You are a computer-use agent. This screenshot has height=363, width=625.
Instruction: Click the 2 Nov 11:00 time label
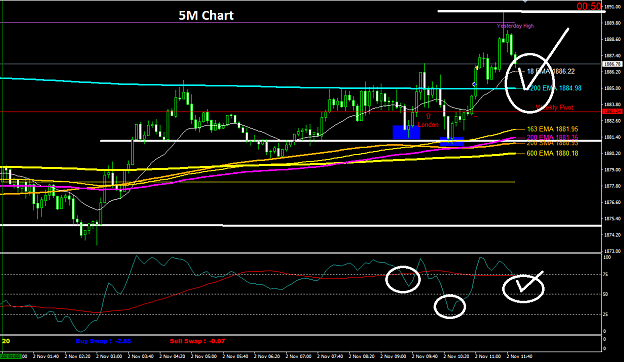[x=488, y=356]
